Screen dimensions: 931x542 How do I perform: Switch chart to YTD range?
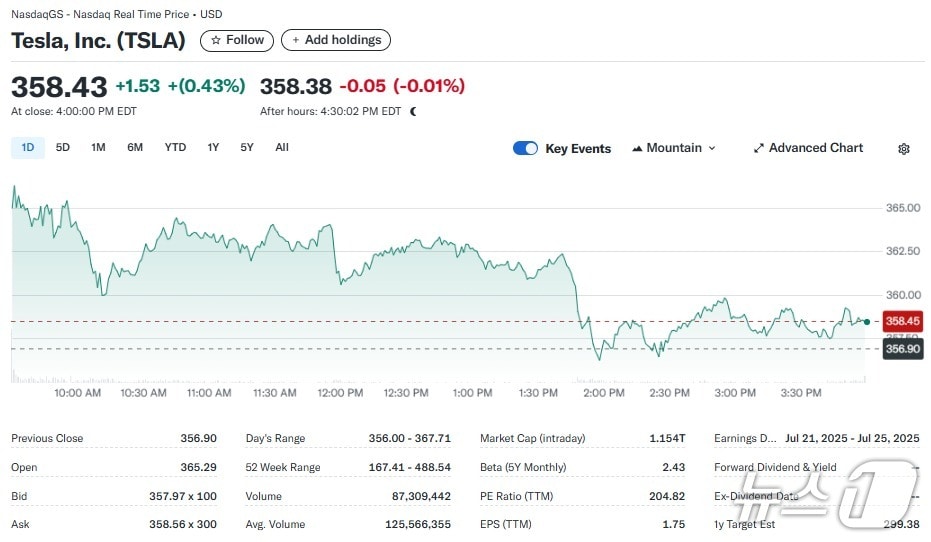click(x=175, y=148)
